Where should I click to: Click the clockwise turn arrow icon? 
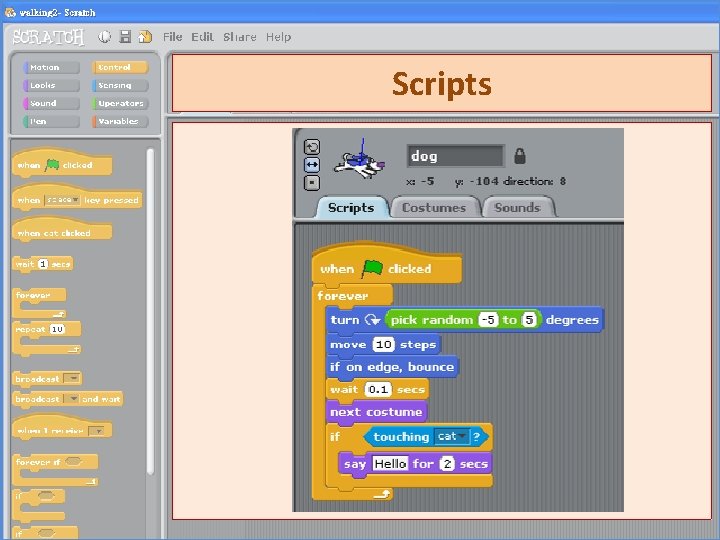click(372, 320)
